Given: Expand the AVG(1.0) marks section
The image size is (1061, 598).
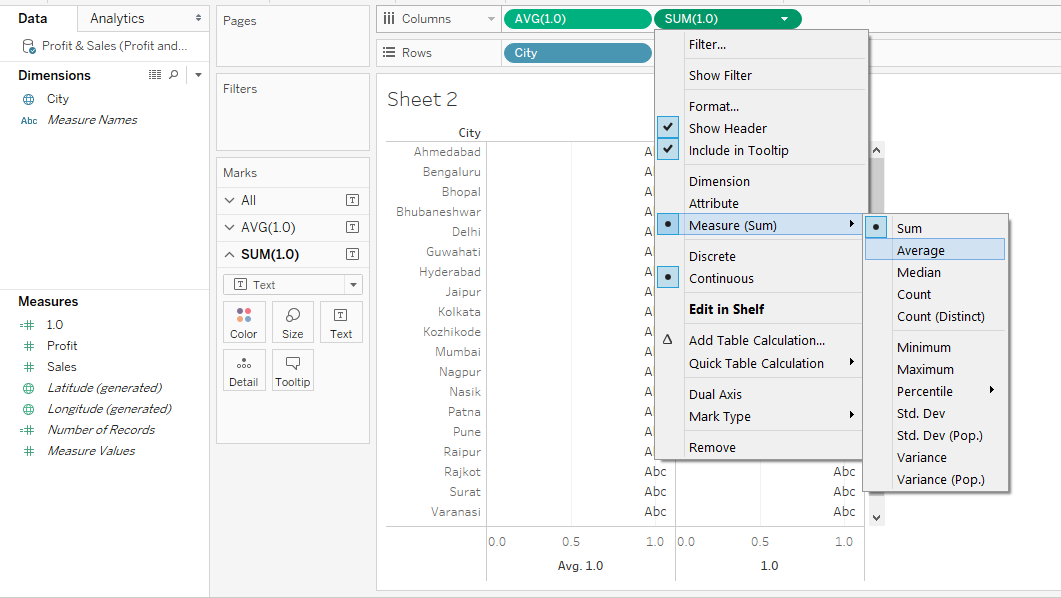Looking at the screenshot, I should click(230, 227).
